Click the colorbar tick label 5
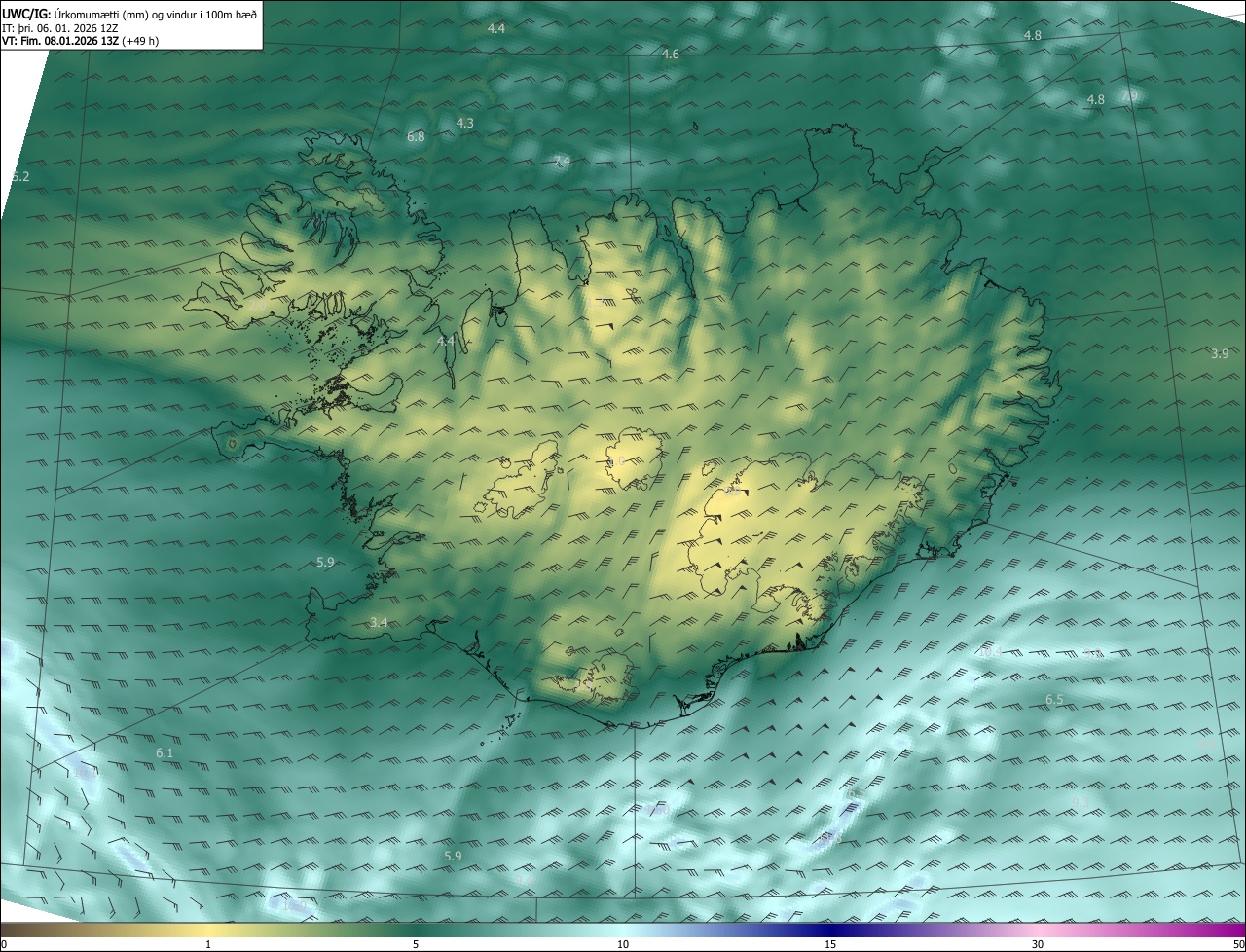The width and height of the screenshot is (1246, 952). [x=416, y=944]
